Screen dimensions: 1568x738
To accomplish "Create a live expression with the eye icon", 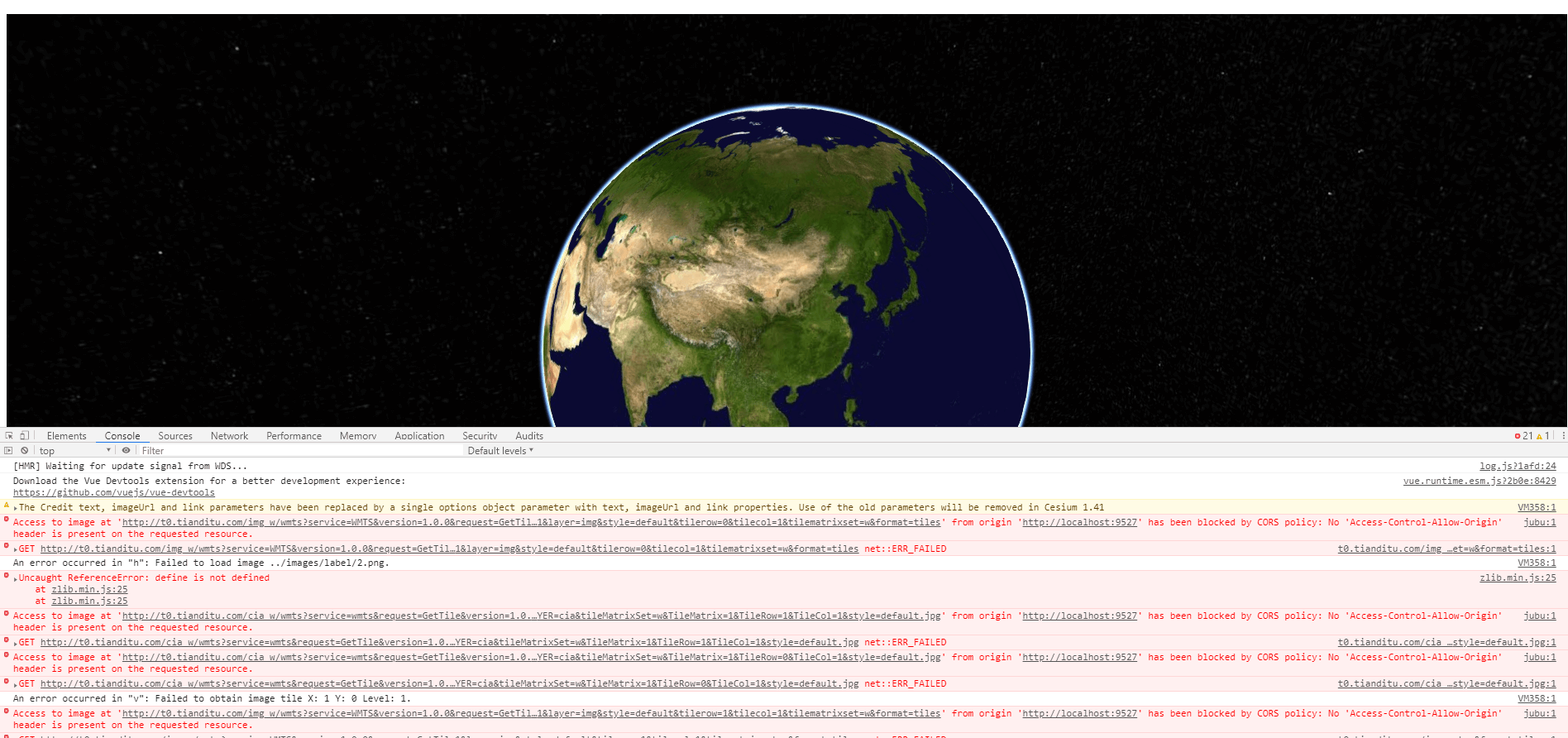I will pyautogui.click(x=126, y=451).
